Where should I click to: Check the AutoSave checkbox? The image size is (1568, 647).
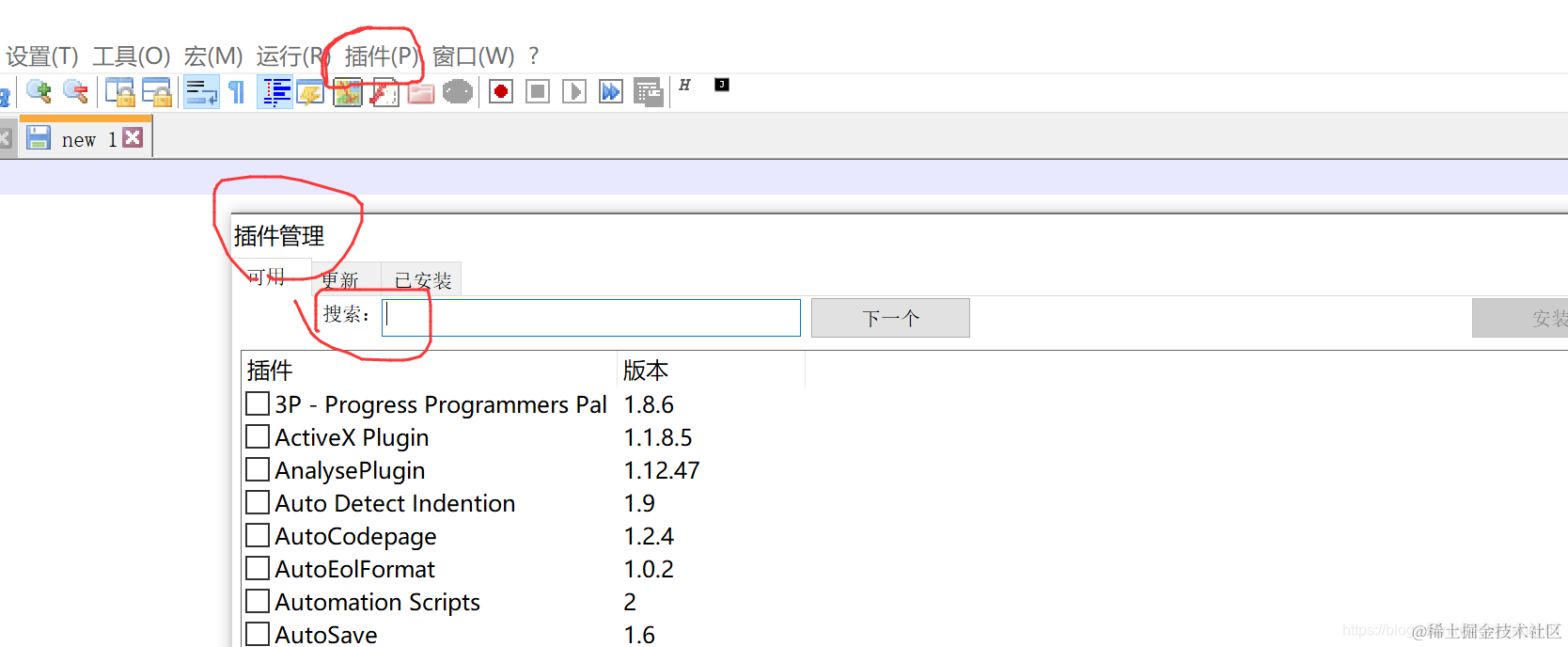coord(258,635)
